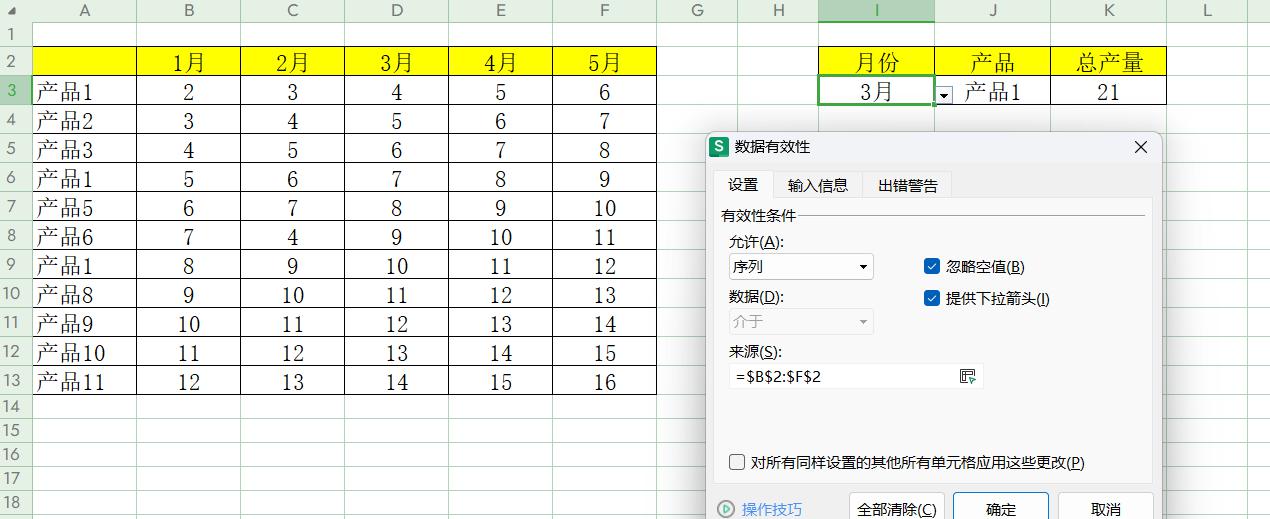Select the 产品10 cell
Viewport: 1270px width, 519px height.
pyautogui.click(x=85, y=353)
